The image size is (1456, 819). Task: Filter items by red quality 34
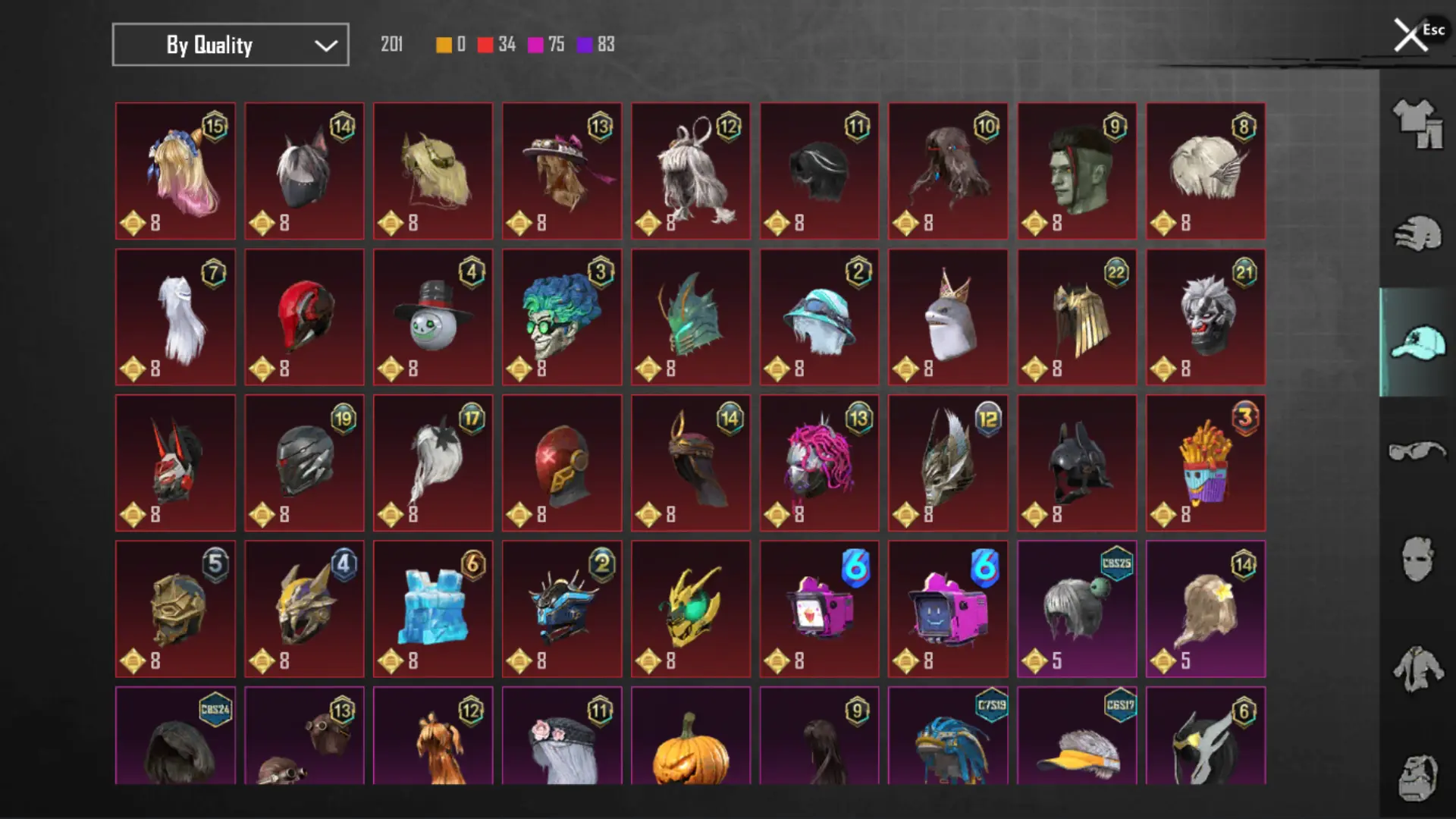pyautogui.click(x=497, y=45)
